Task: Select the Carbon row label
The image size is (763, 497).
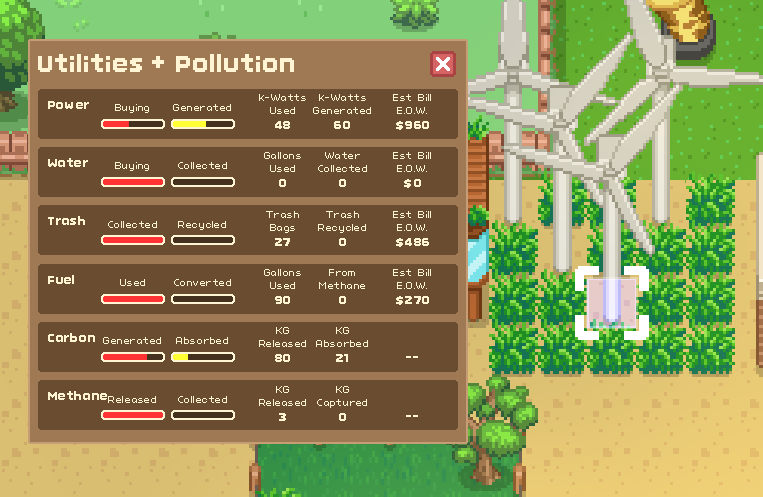Action: pyautogui.click(x=71, y=338)
